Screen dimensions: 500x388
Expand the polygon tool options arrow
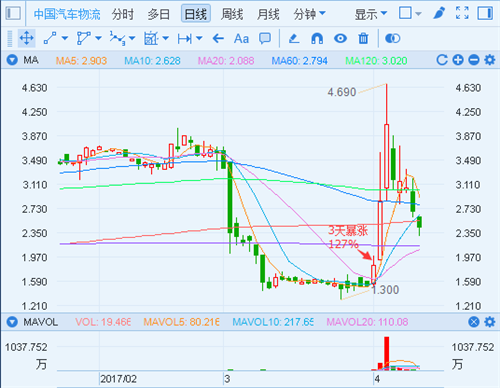coord(98,38)
